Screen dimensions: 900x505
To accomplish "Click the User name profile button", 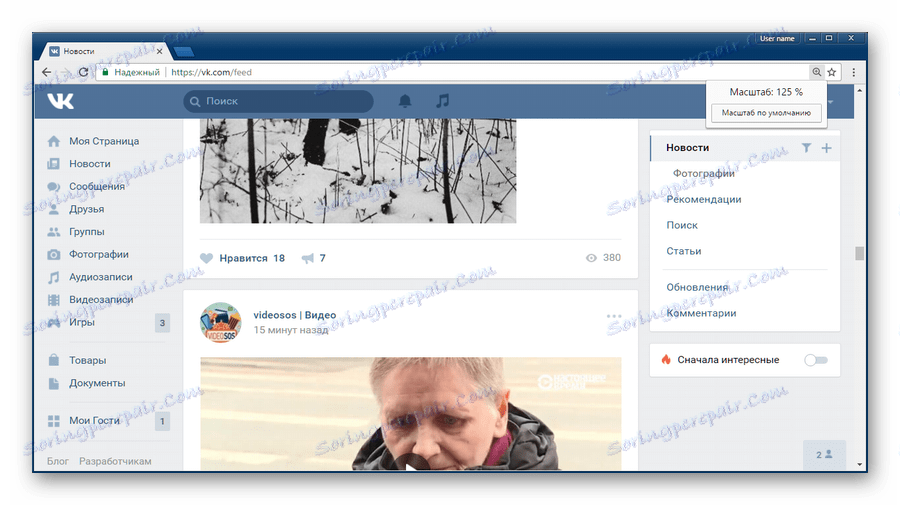I will click(x=777, y=38).
